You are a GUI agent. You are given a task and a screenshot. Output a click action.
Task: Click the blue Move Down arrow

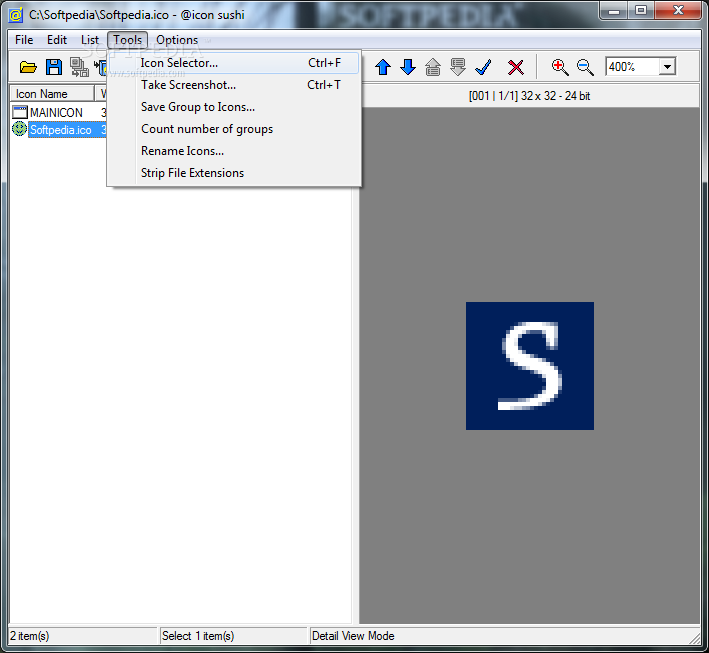pyautogui.click(x=408, y=67)
